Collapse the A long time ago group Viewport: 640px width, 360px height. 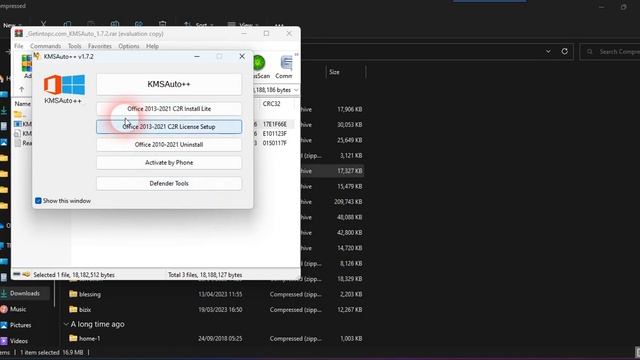coord(66,324)
